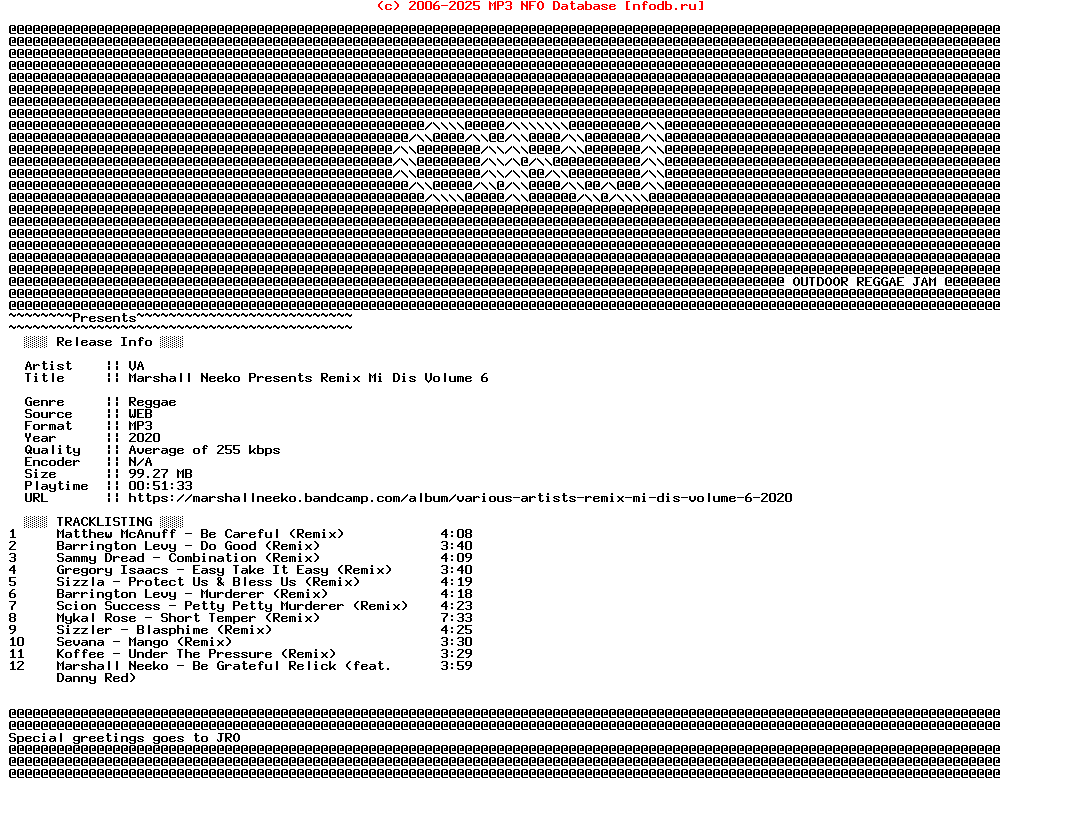1080x840 pixels.
Task: Select the OUTDOOR REGGAE JAM group name
Action: tap(864, 282)
